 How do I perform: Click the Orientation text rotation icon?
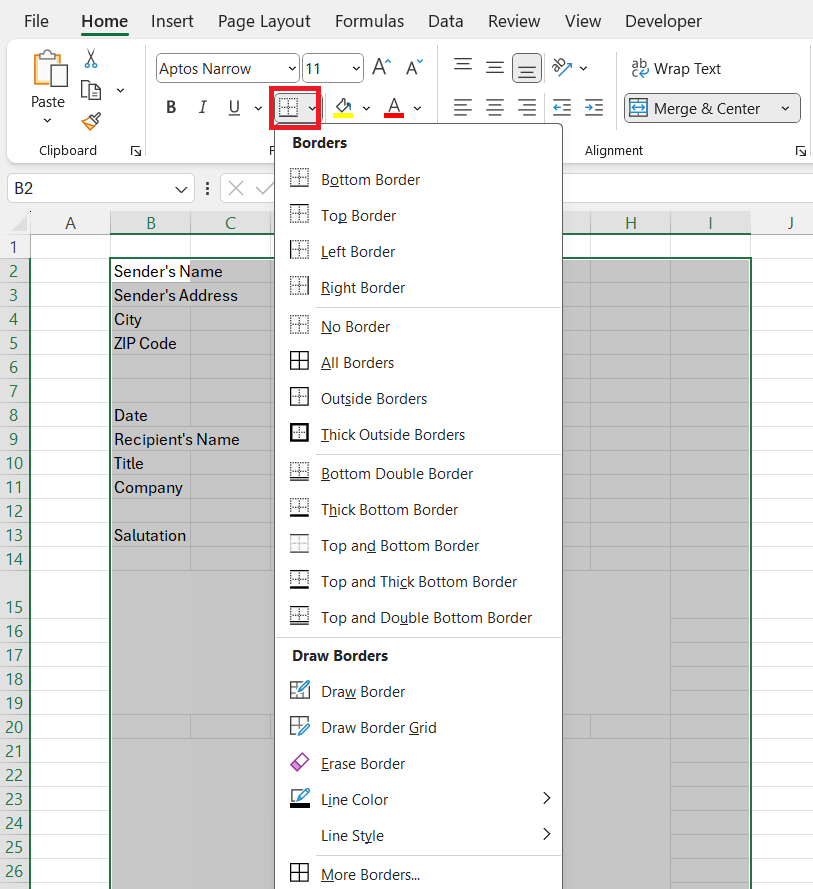point(562,67)
